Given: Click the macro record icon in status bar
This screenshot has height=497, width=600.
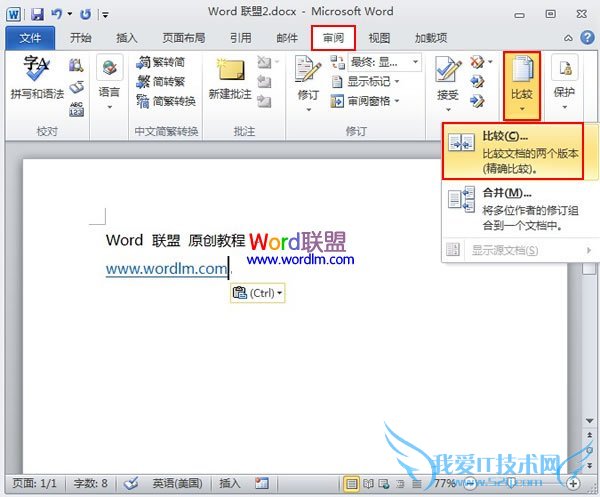Looking at the screenshot, I should 262,484.
